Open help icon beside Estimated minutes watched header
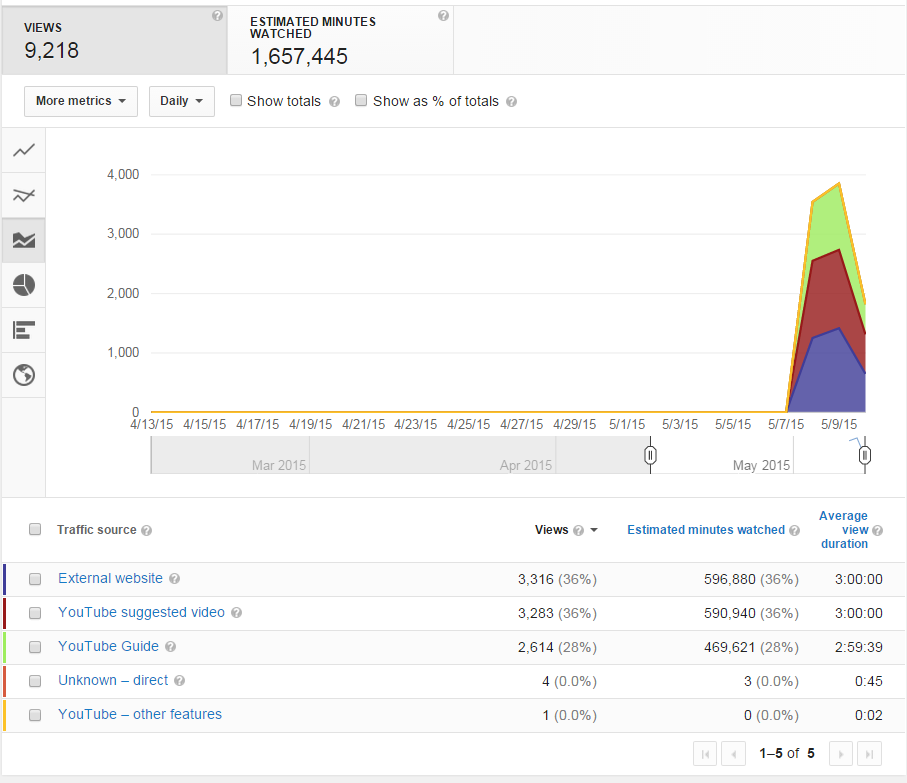Viewport: 907px width, 783px height. point(794,530)
